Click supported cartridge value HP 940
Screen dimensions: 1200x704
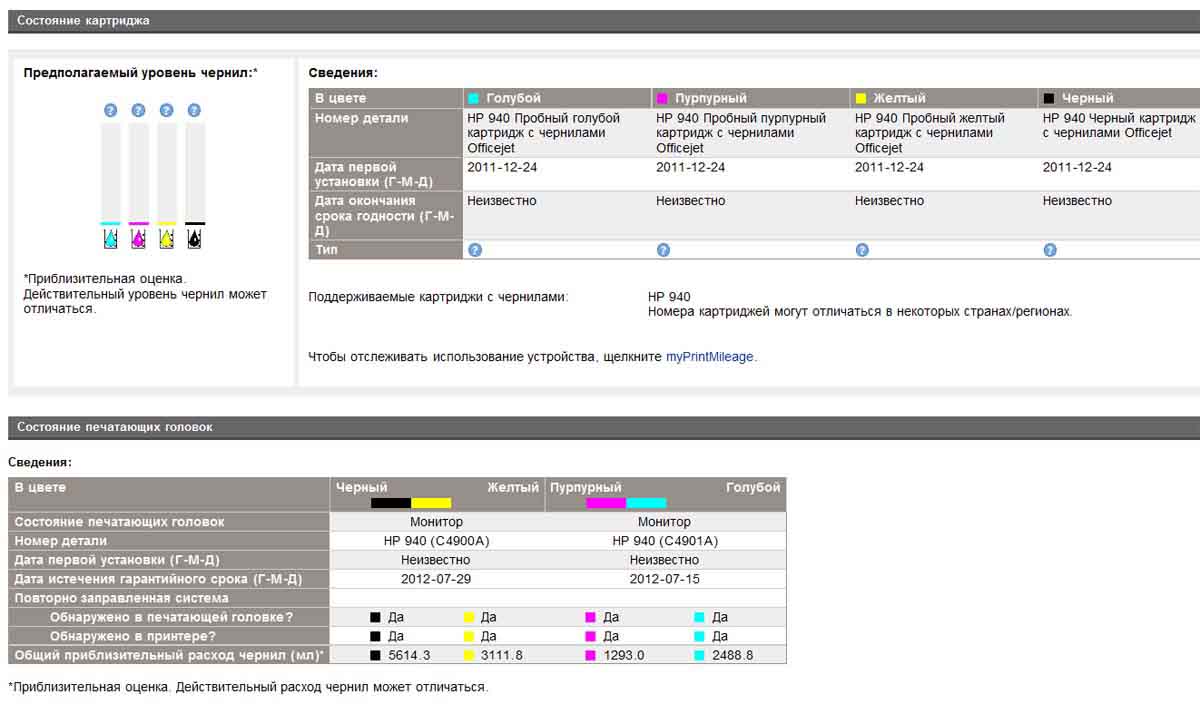click(669, 297)
